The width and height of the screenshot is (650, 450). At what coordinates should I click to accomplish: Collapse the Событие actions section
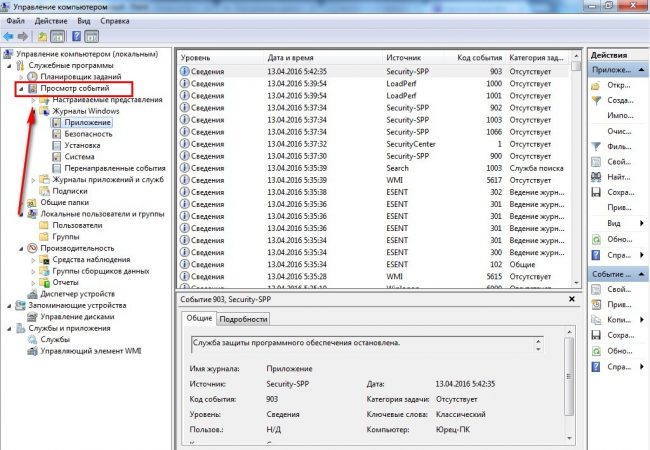pos(641,274)
